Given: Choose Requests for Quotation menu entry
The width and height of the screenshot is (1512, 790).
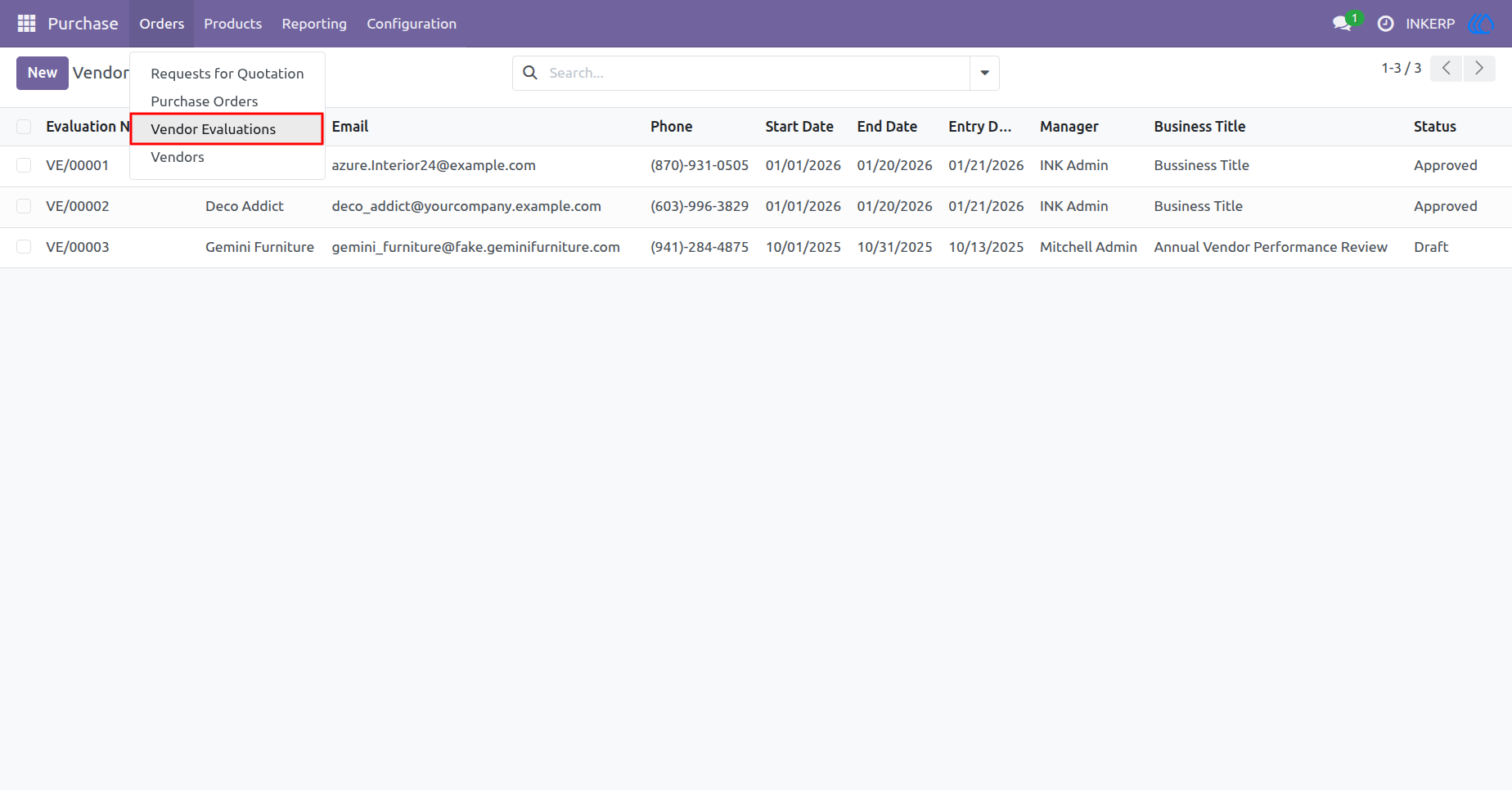Looking at the screenshot, I should coord(227,74).
